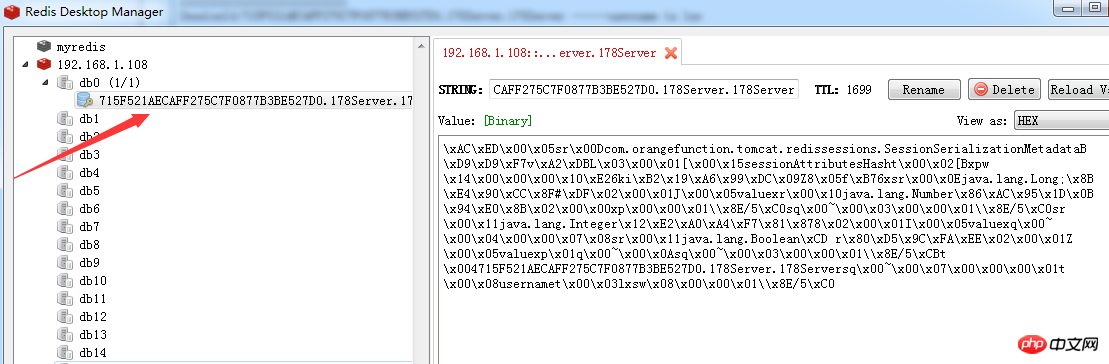The image size is (1109, 364).
Task: Click the db3 database icon
Action: tap(65, 155)
